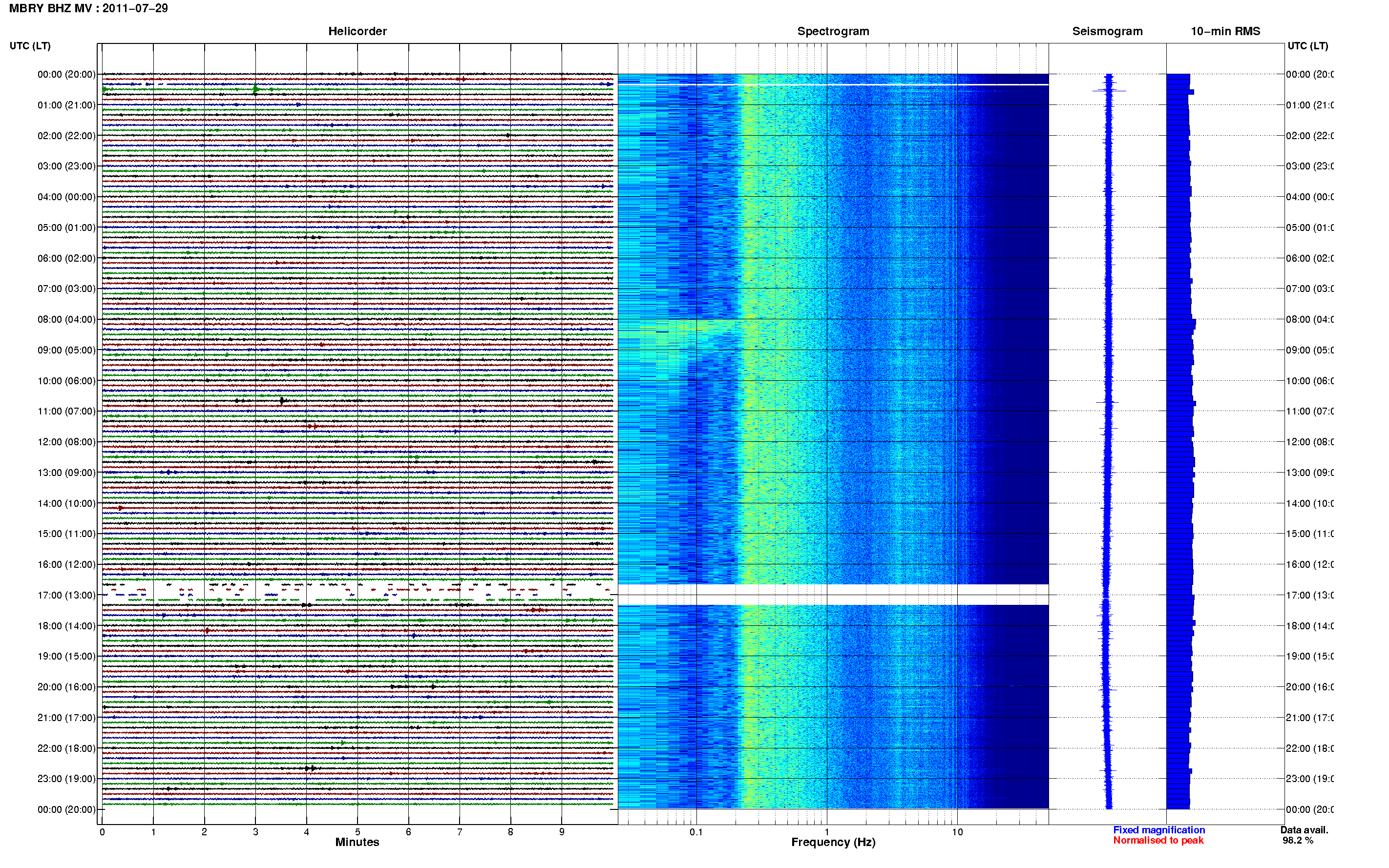The width and height of the screenshot is (1389, 868).
Task: Click the seismogram spike just after 00:00
Action: coord(1109,91)
